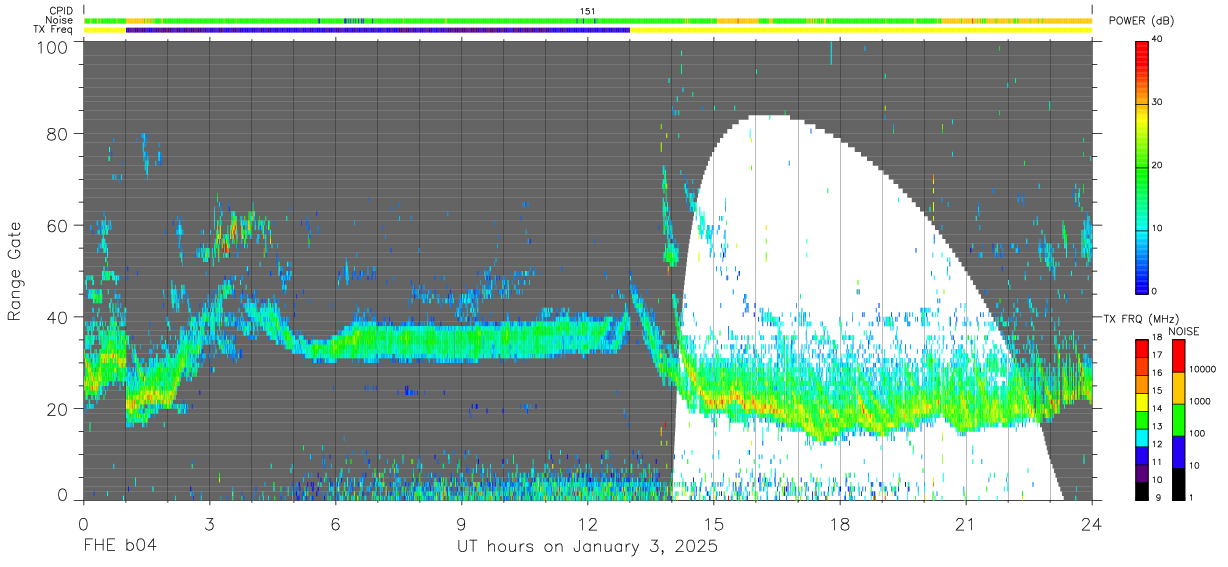Click the CPID value '151'
The image size is (1228, 567).
coord(588,11)
